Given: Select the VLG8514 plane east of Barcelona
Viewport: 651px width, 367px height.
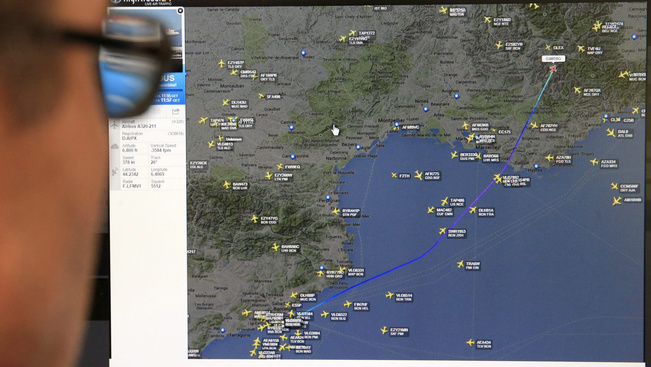Looking at the screenshot, I should (x=389, y=295).
